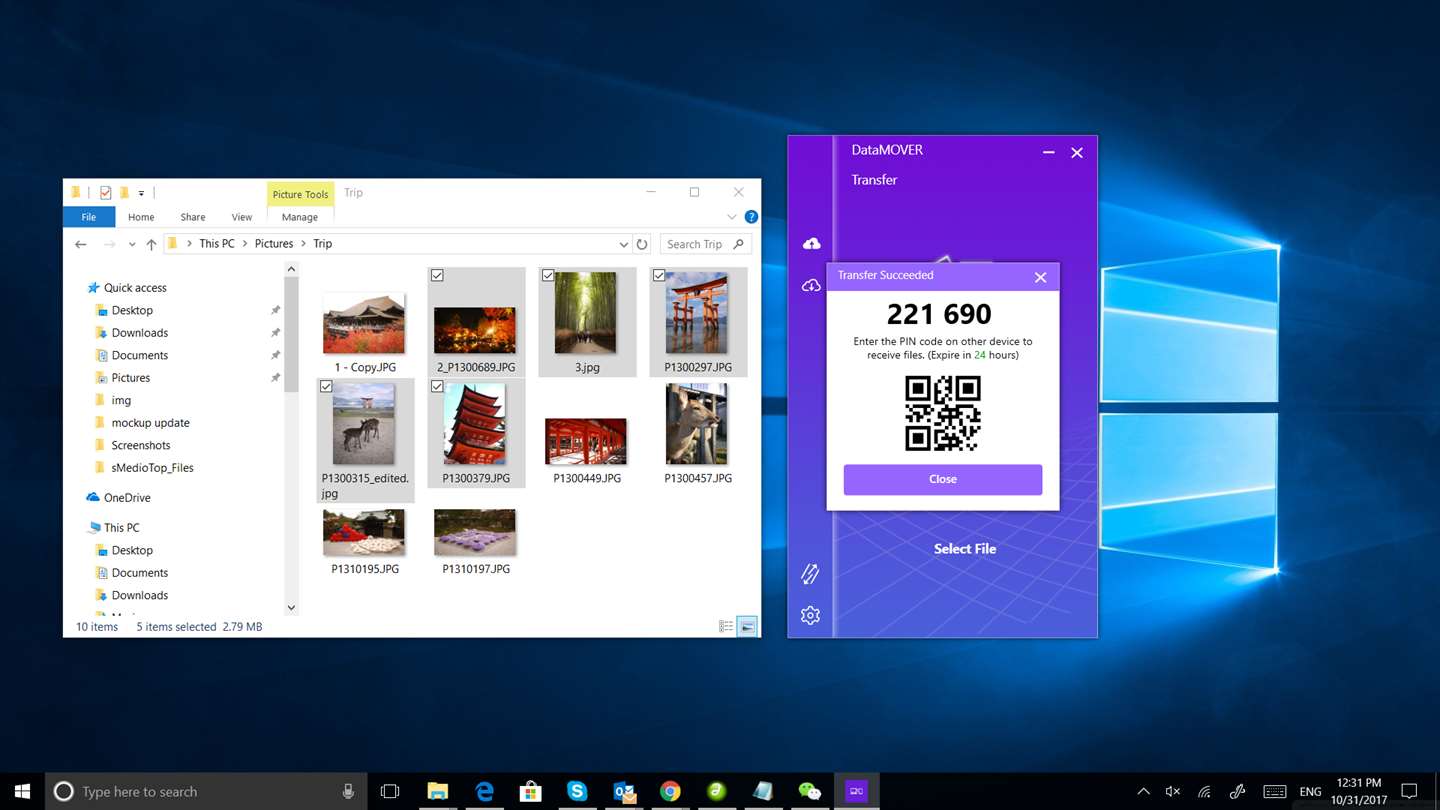
Task: Open the img folder in navigation pane
Action: coord(121,400)
